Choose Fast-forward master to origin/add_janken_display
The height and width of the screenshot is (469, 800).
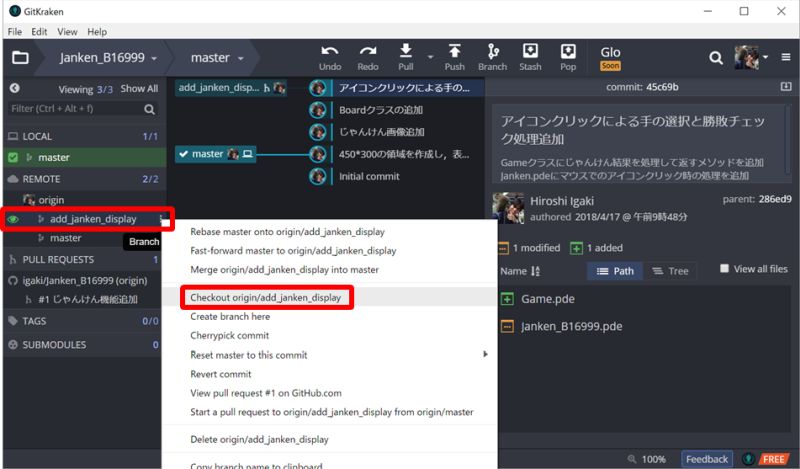[293, 251]
